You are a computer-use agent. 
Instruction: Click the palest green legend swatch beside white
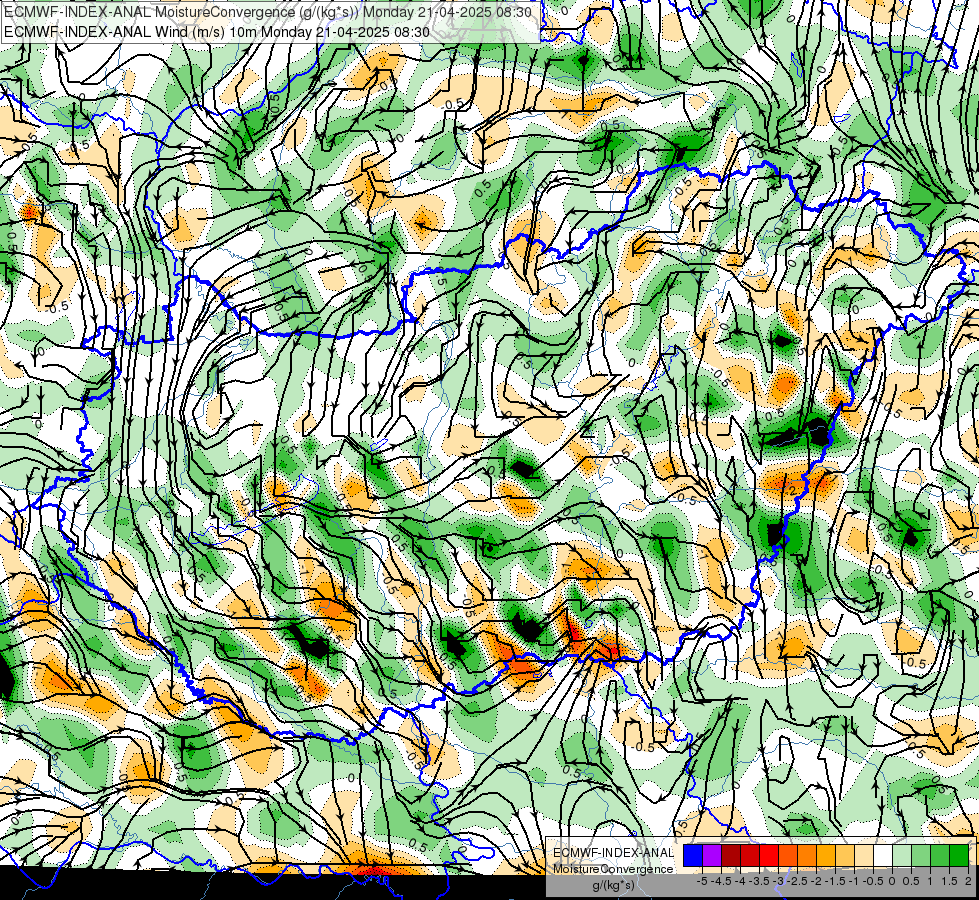[902, 855]
